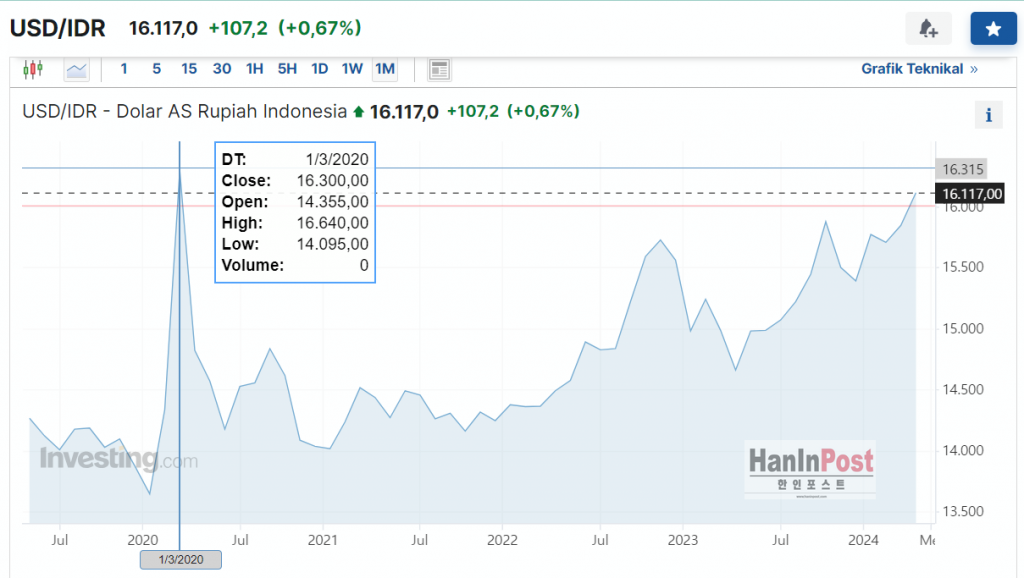Select the 5 minute interval
Viewport: 1024px width, 578px height.
156,69
